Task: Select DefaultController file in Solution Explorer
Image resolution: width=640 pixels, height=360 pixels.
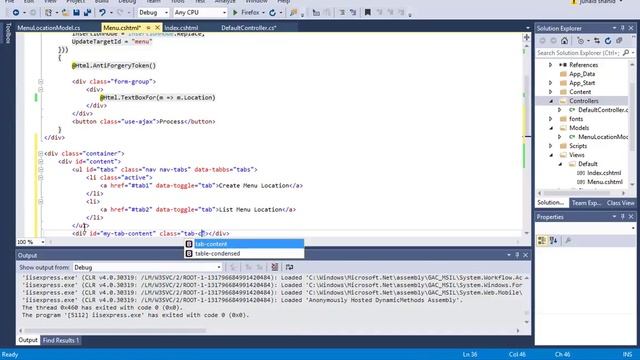Action: 603,110
